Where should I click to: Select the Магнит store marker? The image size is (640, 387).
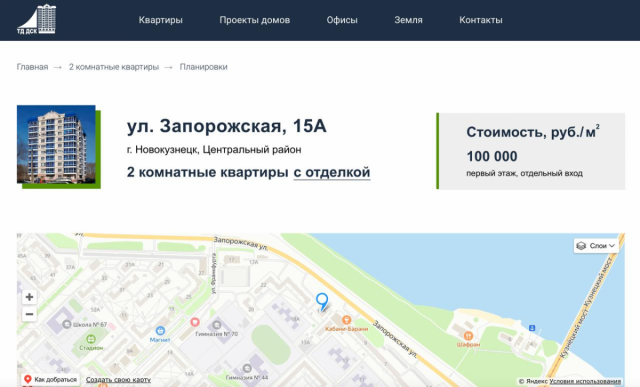point(160,330)
